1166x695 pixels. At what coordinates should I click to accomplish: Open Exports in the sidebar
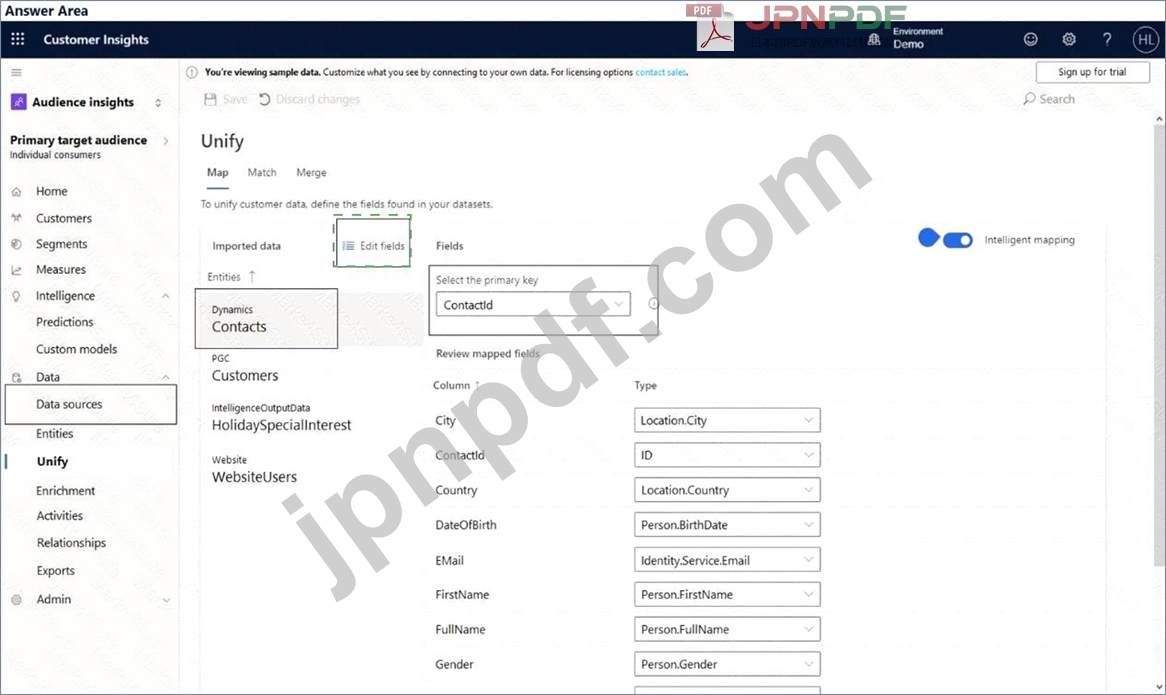click(56, 571)
